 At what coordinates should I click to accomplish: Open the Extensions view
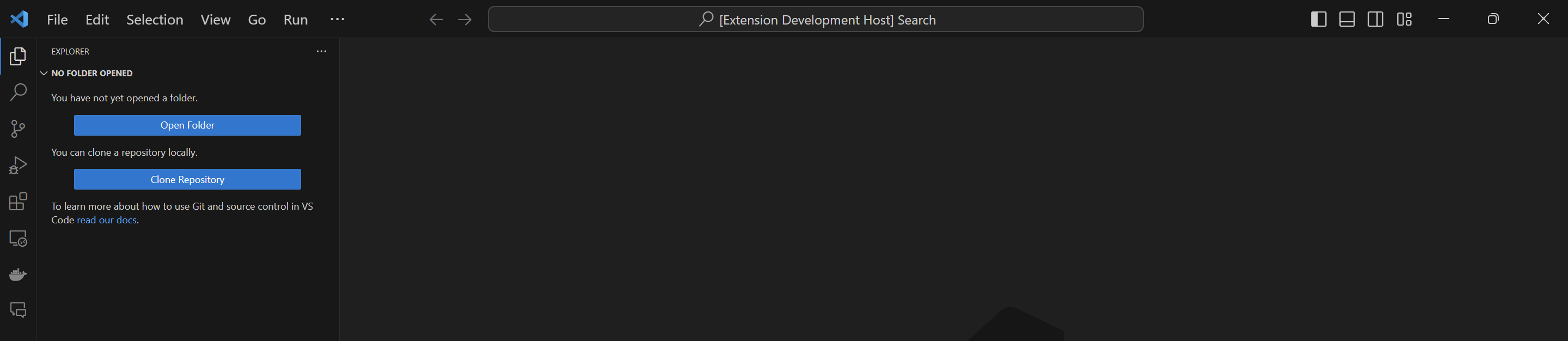pyautogui.click(x=19, y=202)
